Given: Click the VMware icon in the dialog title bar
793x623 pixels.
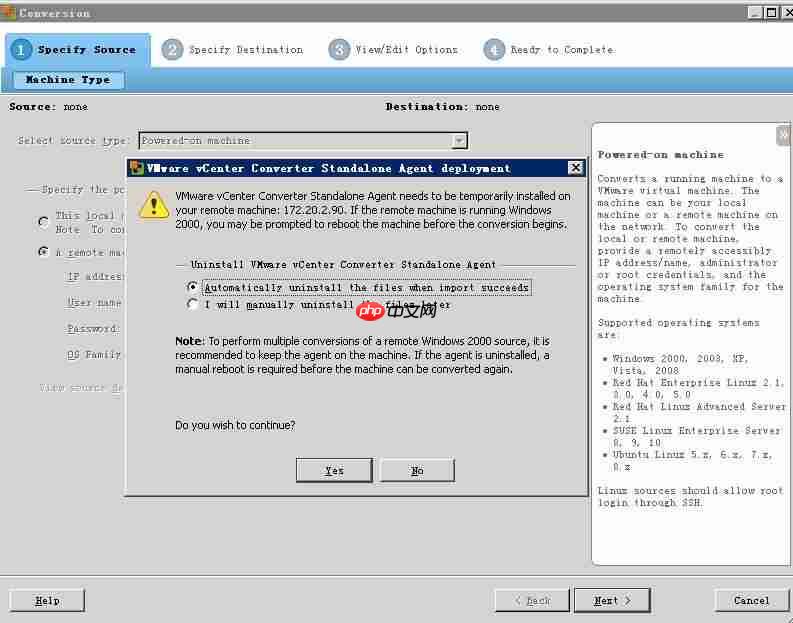Looking at the screenshot, I should tap(137, 168).
